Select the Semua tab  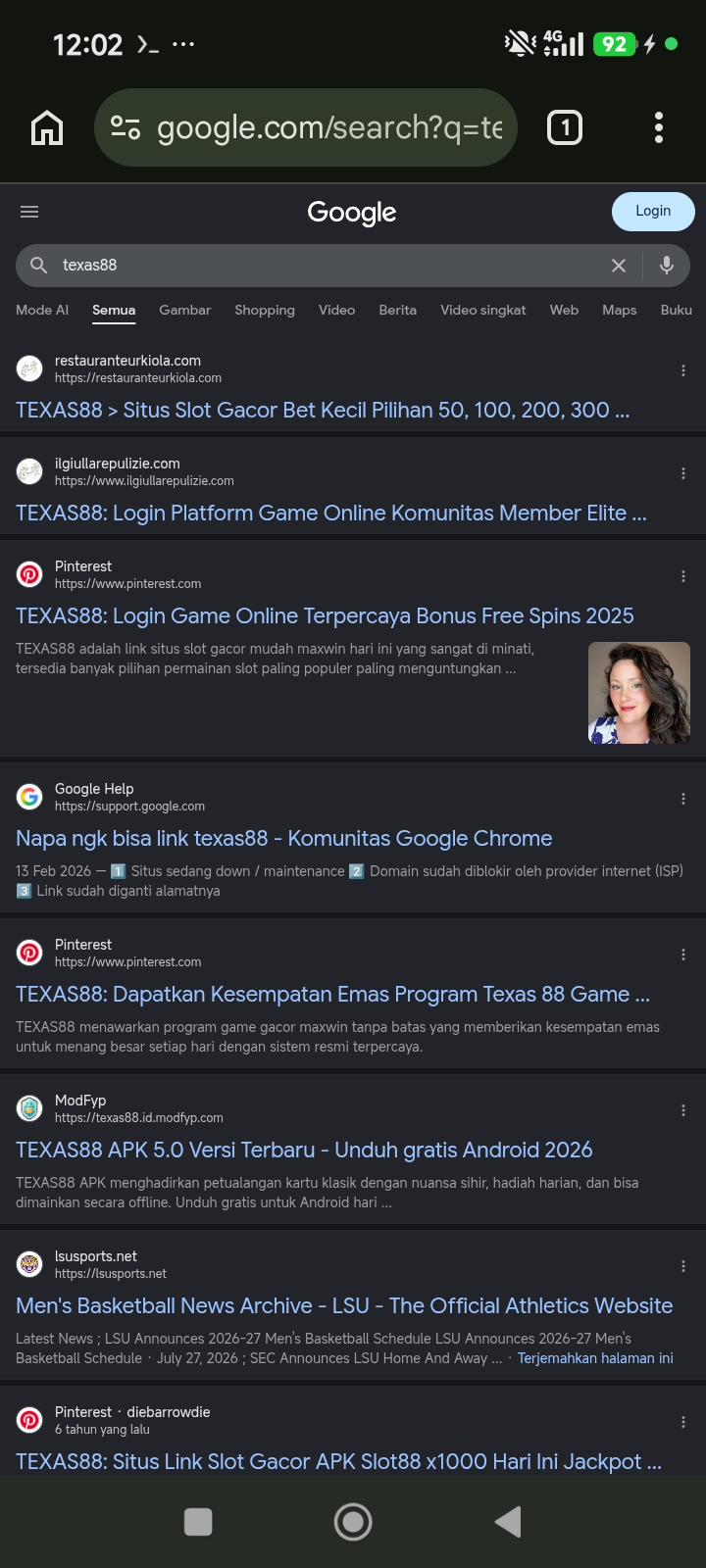[x=114, y=310]
